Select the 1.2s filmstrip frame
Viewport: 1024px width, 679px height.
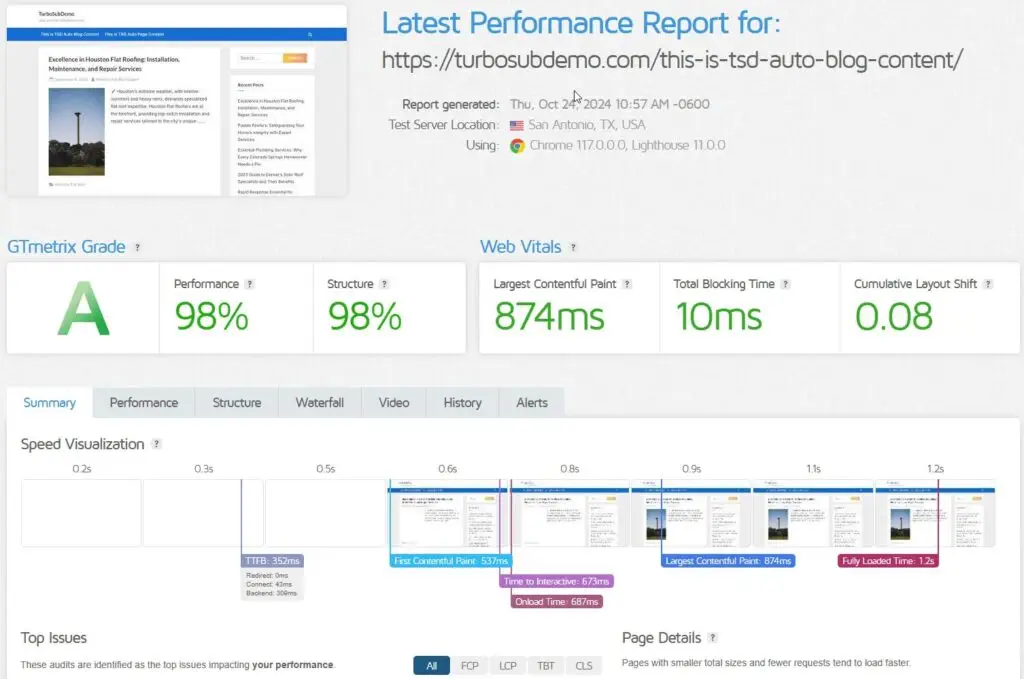pos(935,513)
